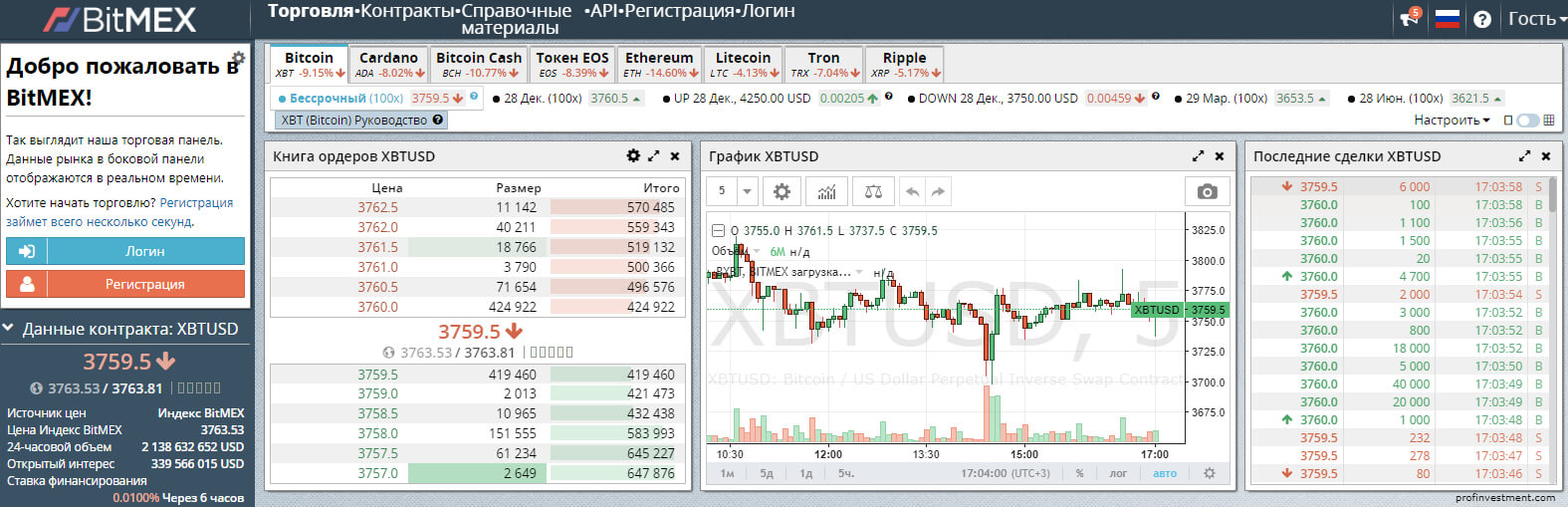Open the Customize (Настроить) dropdown

click(1452, 120)
